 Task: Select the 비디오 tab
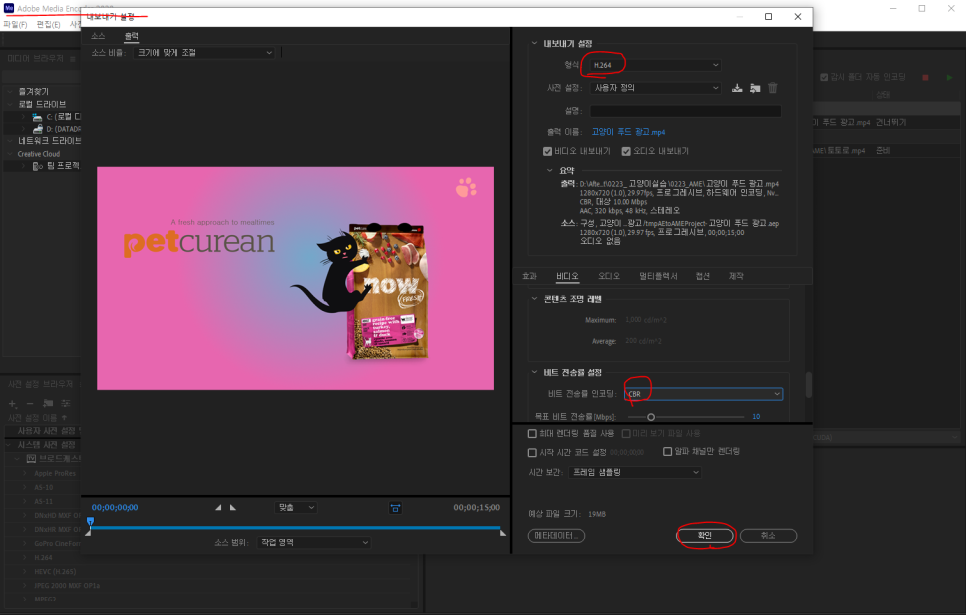coord(567,276)
